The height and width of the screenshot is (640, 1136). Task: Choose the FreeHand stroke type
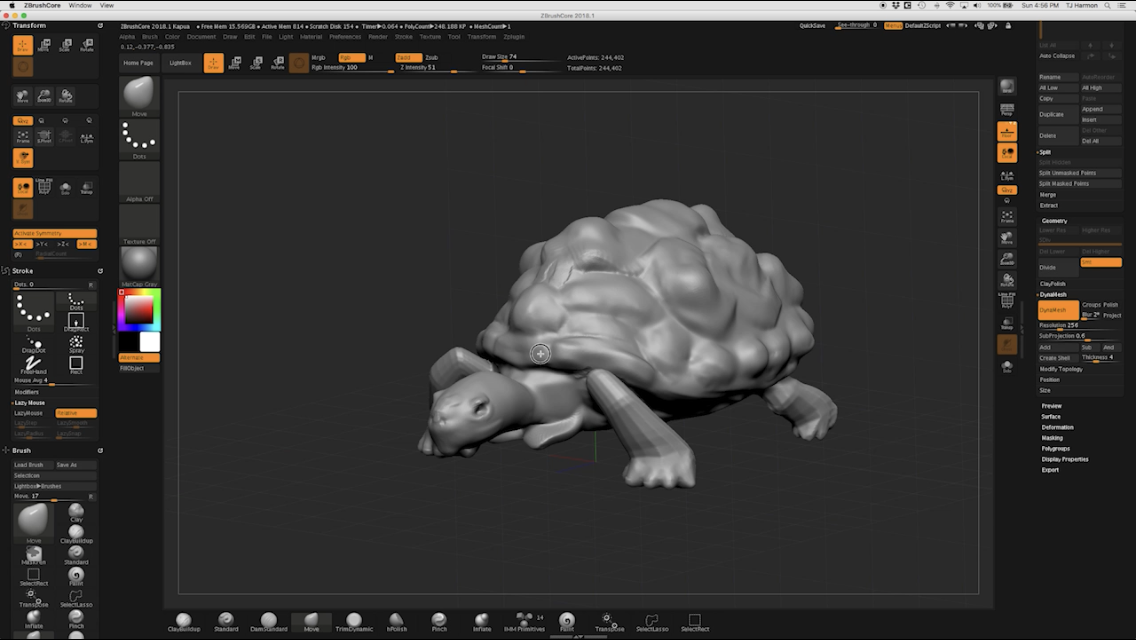tap(33, 365)
